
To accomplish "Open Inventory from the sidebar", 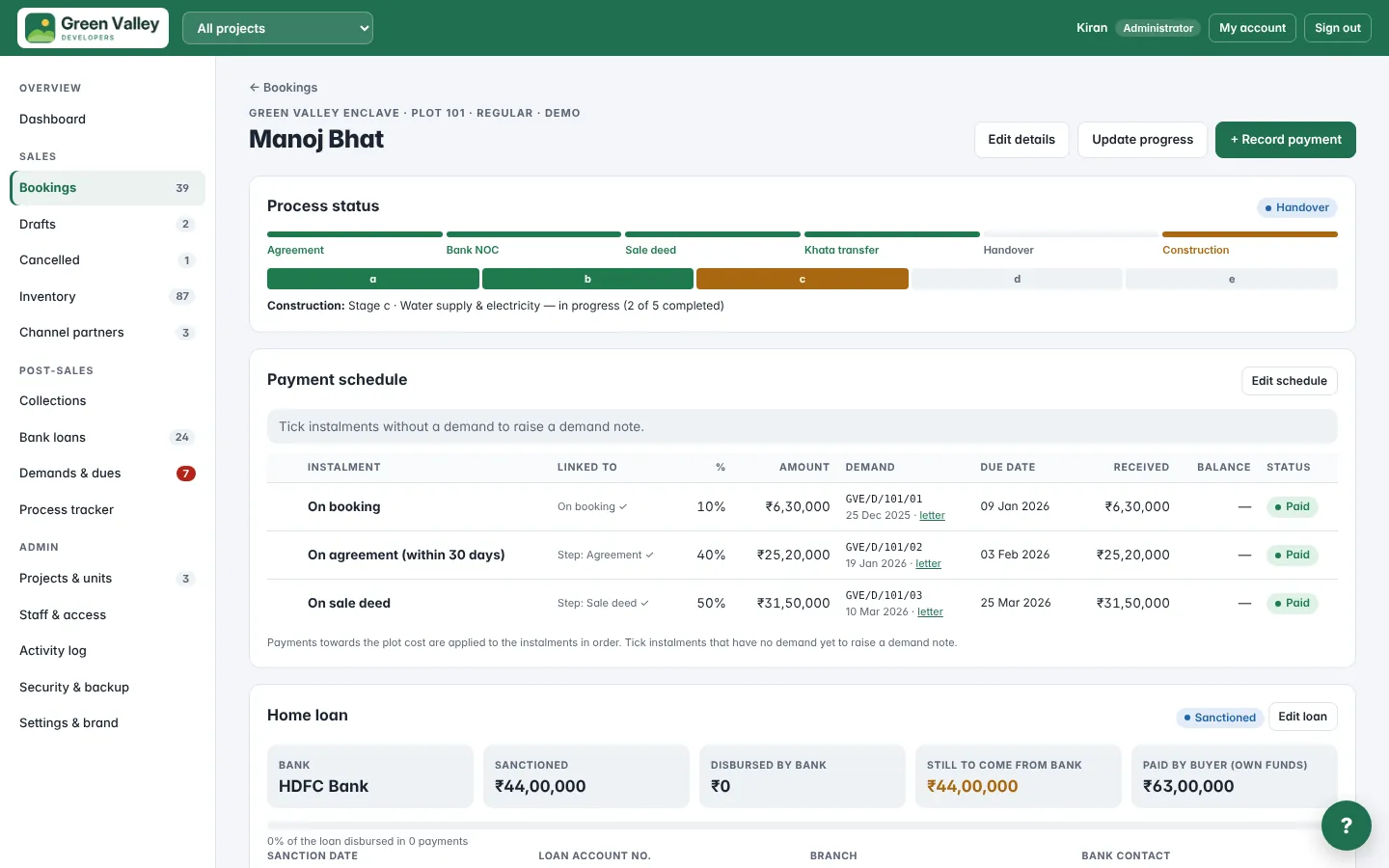I will click(x=107, y=297).
